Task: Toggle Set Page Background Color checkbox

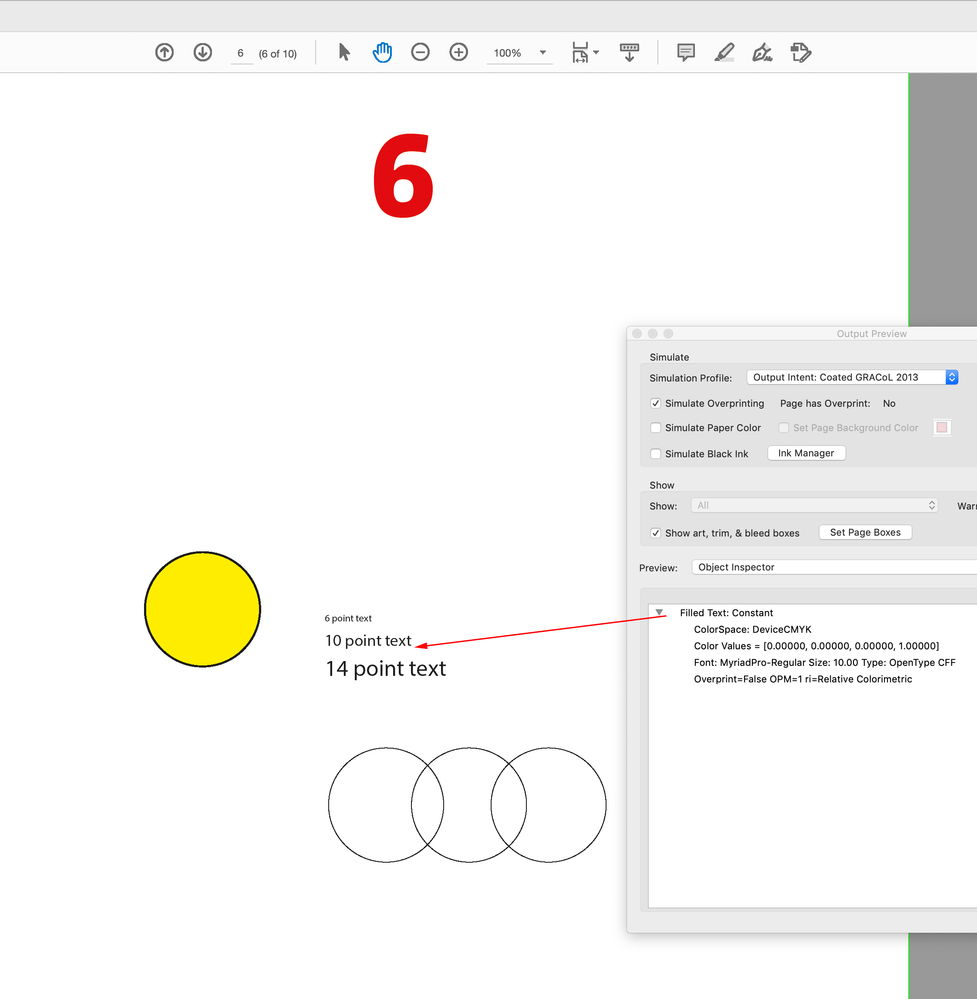Action: click(783, 428)
